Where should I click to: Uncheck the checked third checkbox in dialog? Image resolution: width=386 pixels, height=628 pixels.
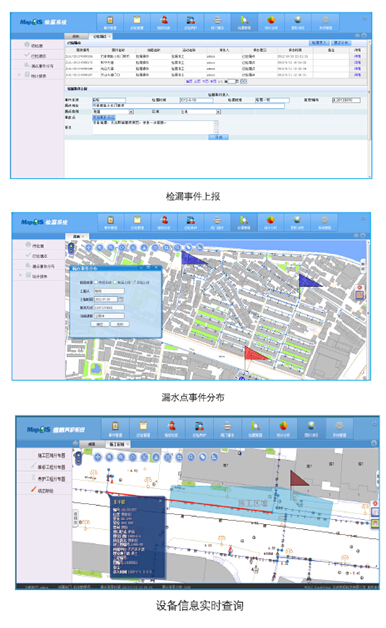[134, 283]
